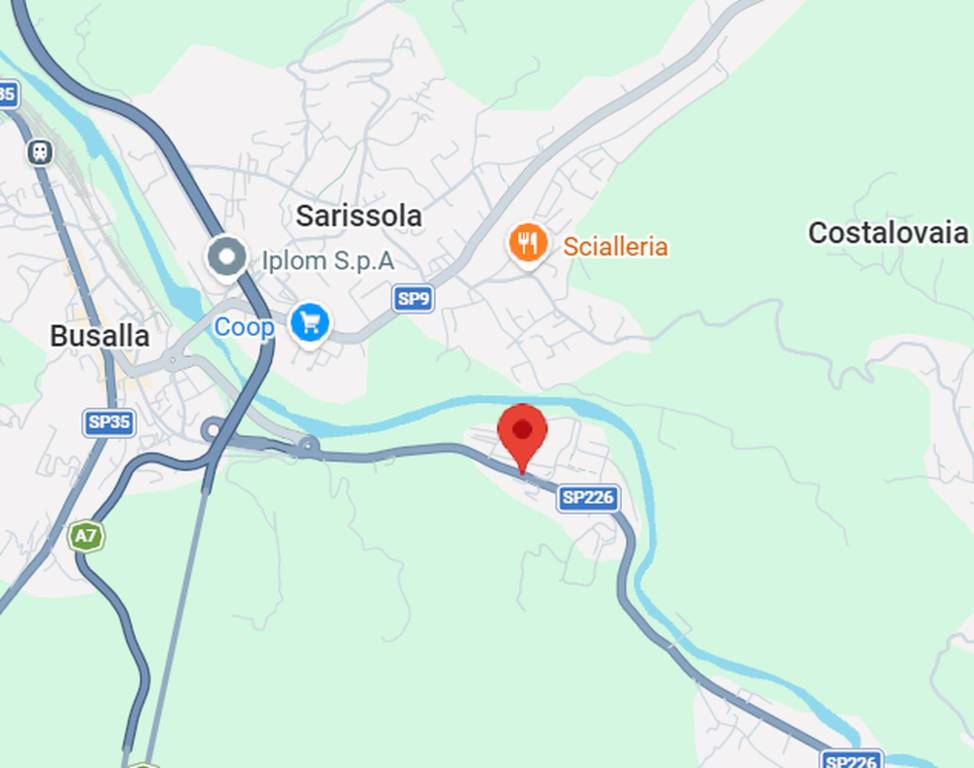Open the Scialleria restaurant fork-and-knife icon
This screenshot has height=768, width=974.
(528, 244)
